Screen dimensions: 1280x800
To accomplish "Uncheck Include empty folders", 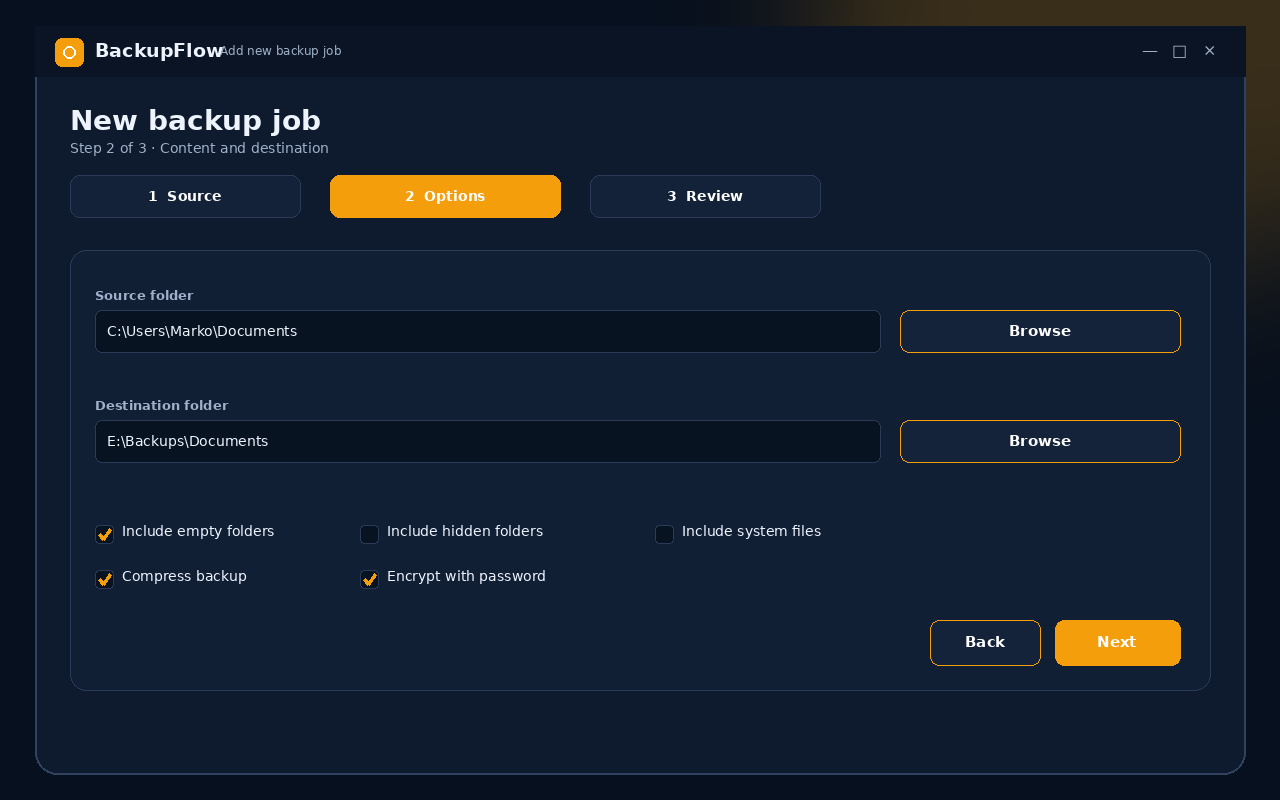I will click(x=104, y=534).
